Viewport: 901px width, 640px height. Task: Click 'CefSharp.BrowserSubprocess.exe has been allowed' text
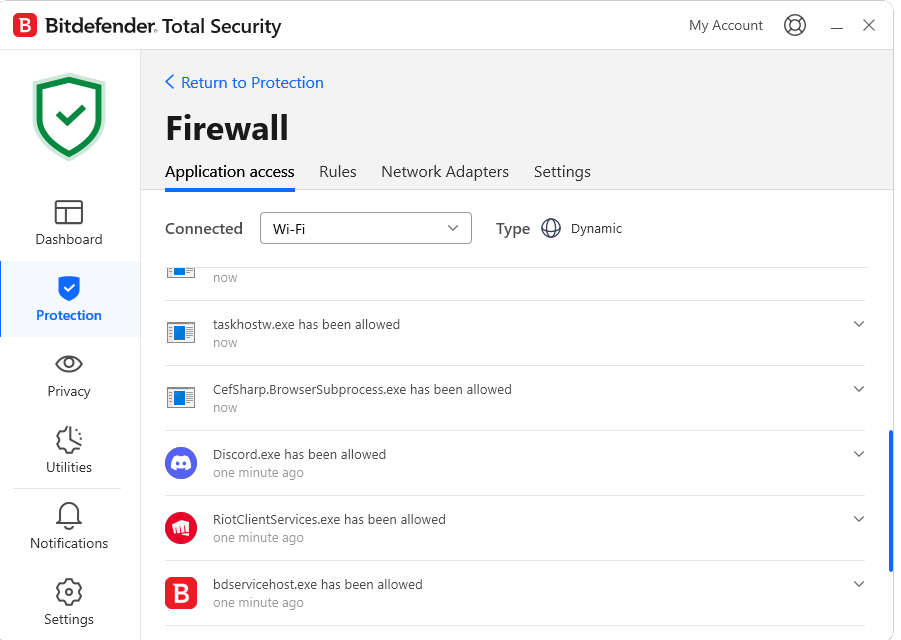[x=362, y=389]
